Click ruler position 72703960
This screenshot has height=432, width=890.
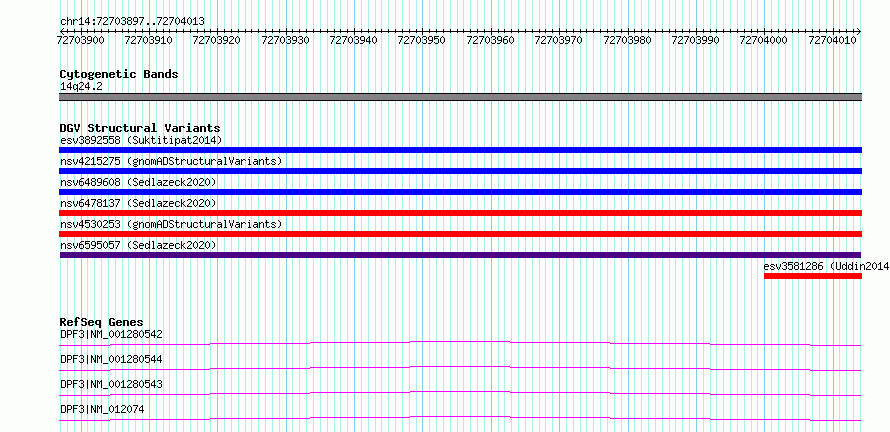(x=490, y=40)
